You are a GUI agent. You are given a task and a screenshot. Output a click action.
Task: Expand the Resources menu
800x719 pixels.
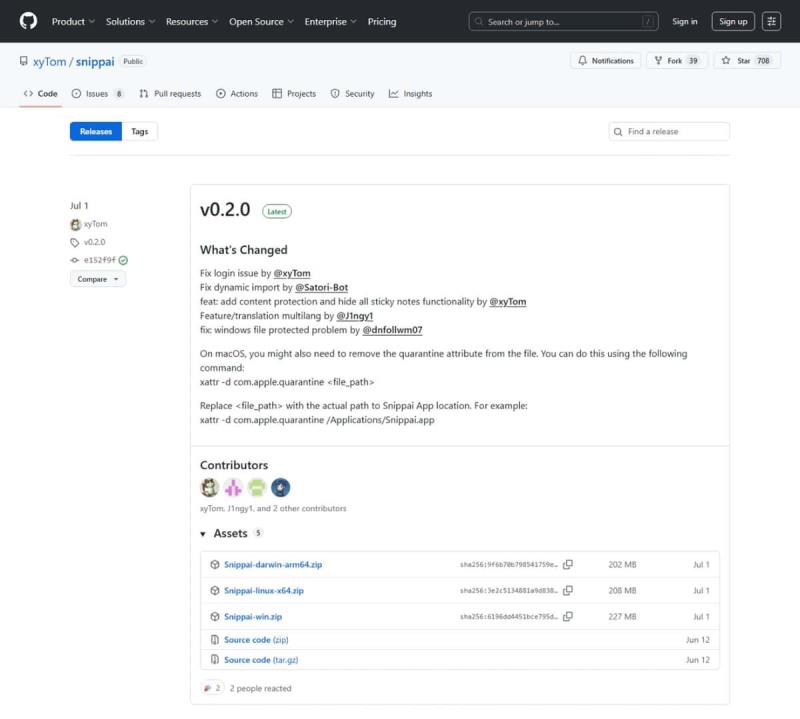point(192,21)
